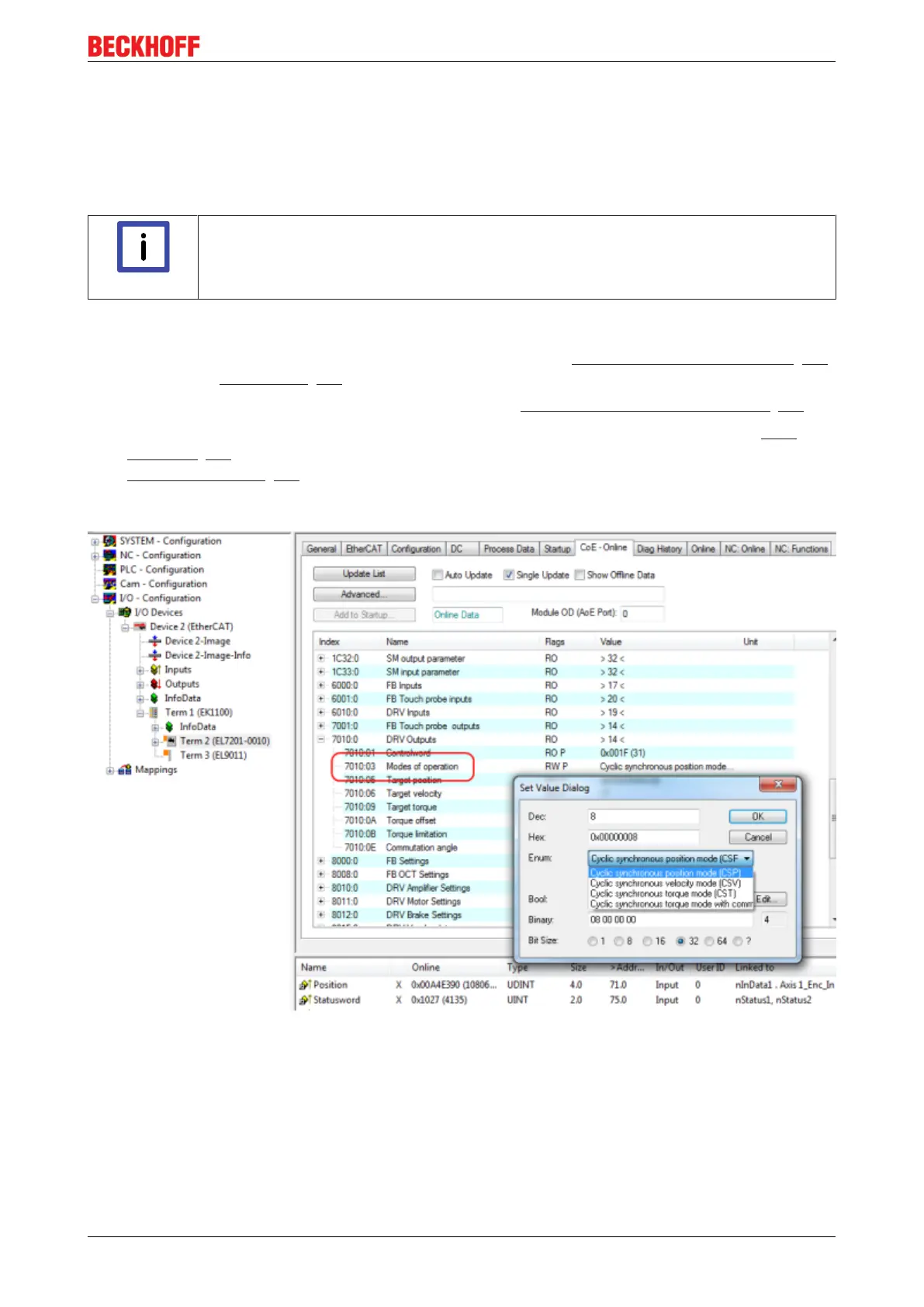The height and width of the screenshot is (1307, 924).
Task: Select Bit Size 32 radio button
Action: tap(680, 941)
